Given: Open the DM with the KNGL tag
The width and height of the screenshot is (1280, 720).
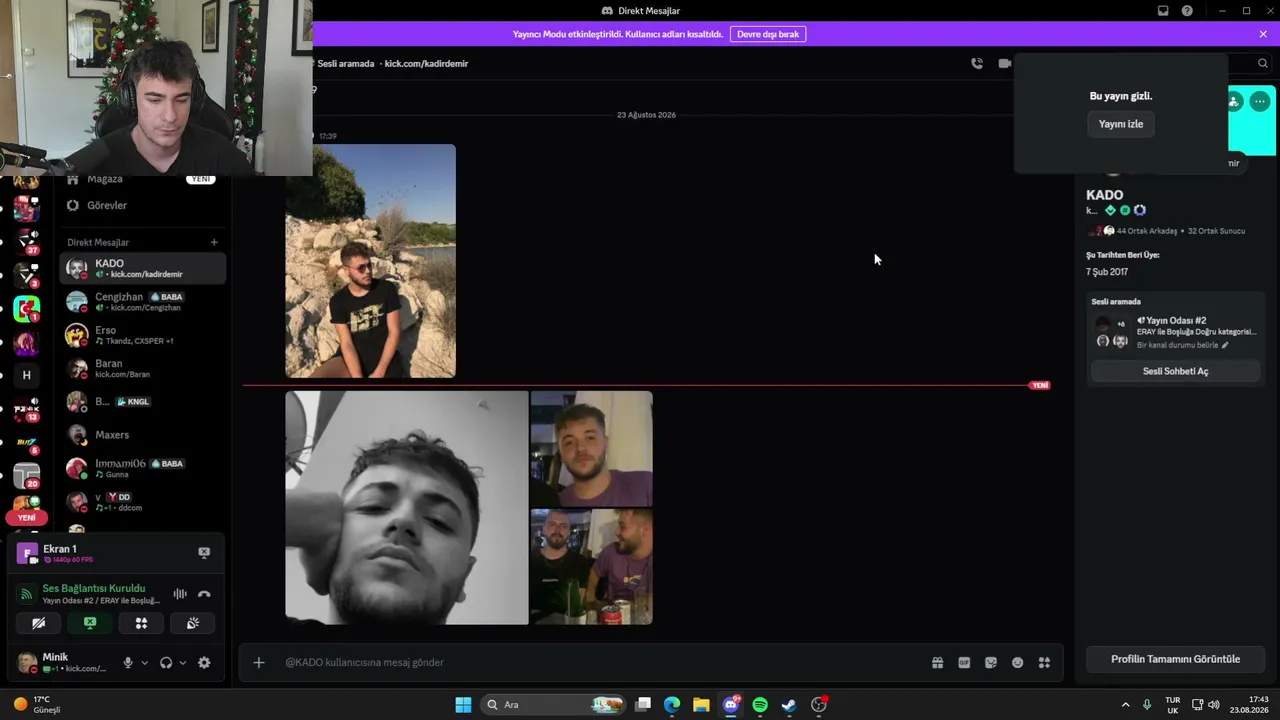Looking at the screenshot, I should click(x=142, y=402).
